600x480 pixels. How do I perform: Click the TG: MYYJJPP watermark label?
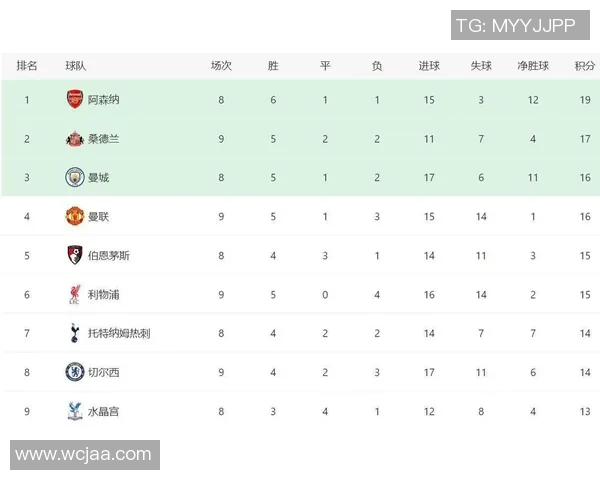click(x=513, y=25)
